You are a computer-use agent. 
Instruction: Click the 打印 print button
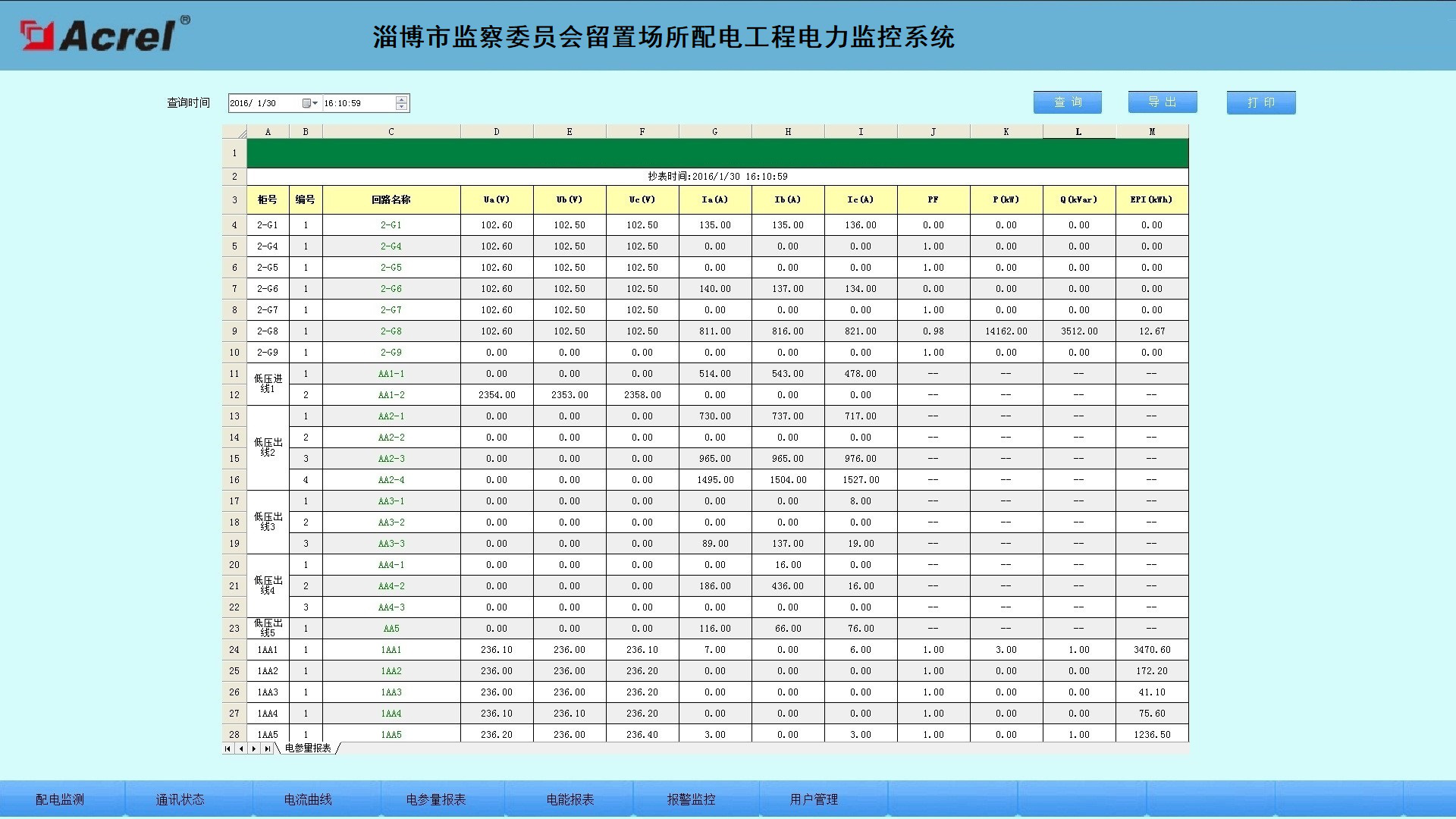[x=1260, y=102]
